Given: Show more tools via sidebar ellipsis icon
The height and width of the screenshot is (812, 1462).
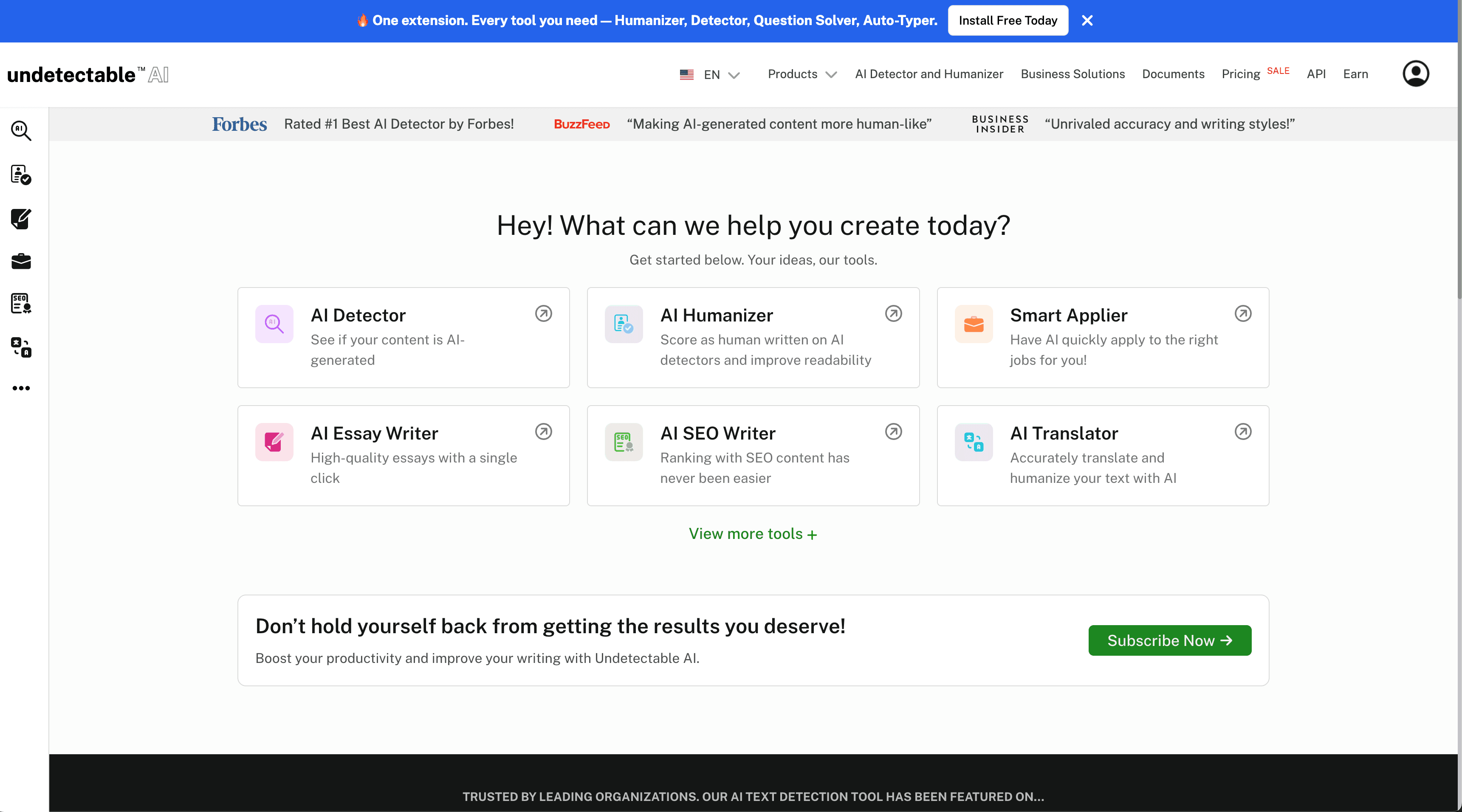Looking at the screenshot, I should tap(21, 388).
